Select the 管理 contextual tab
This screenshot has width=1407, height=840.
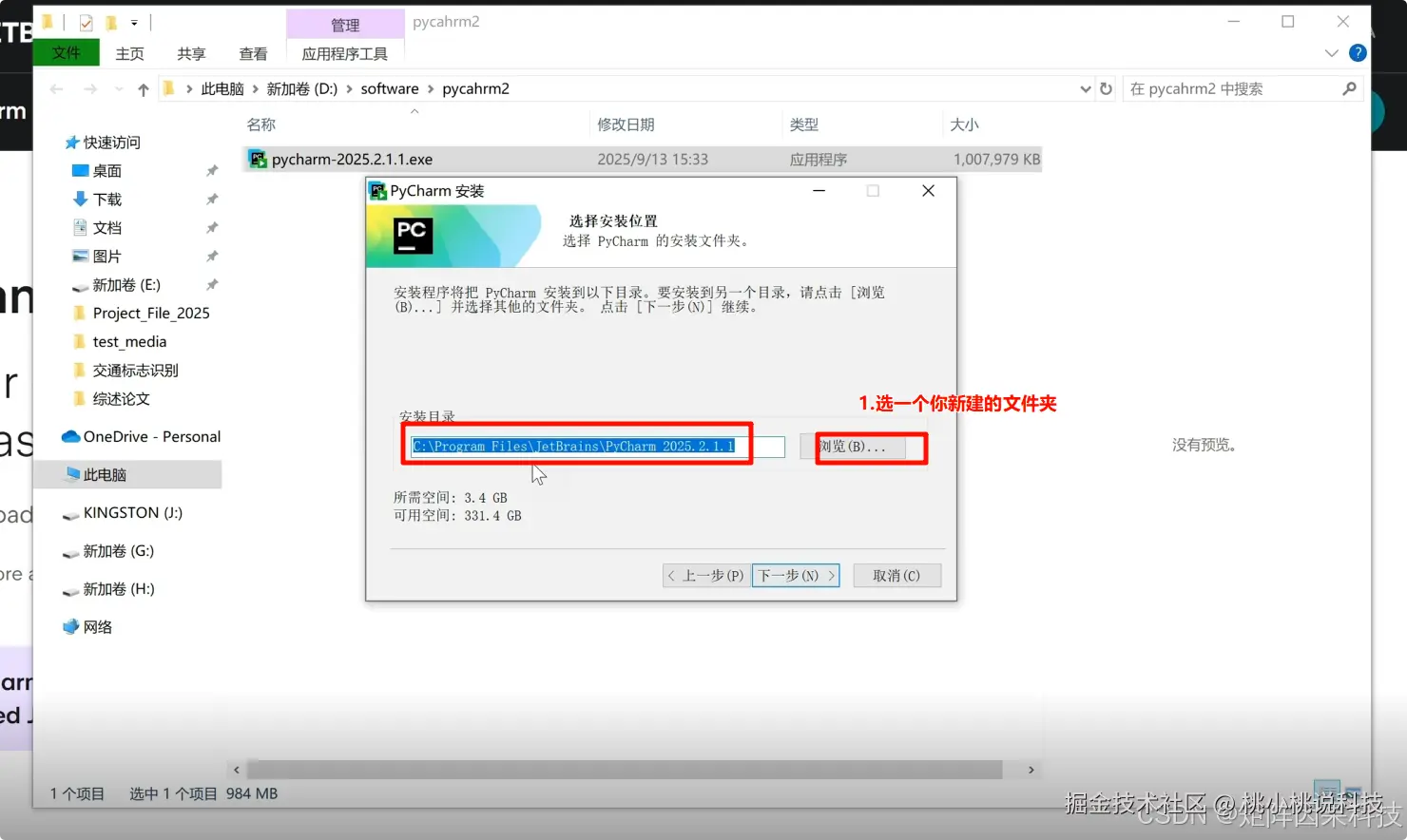coord(345,25)
